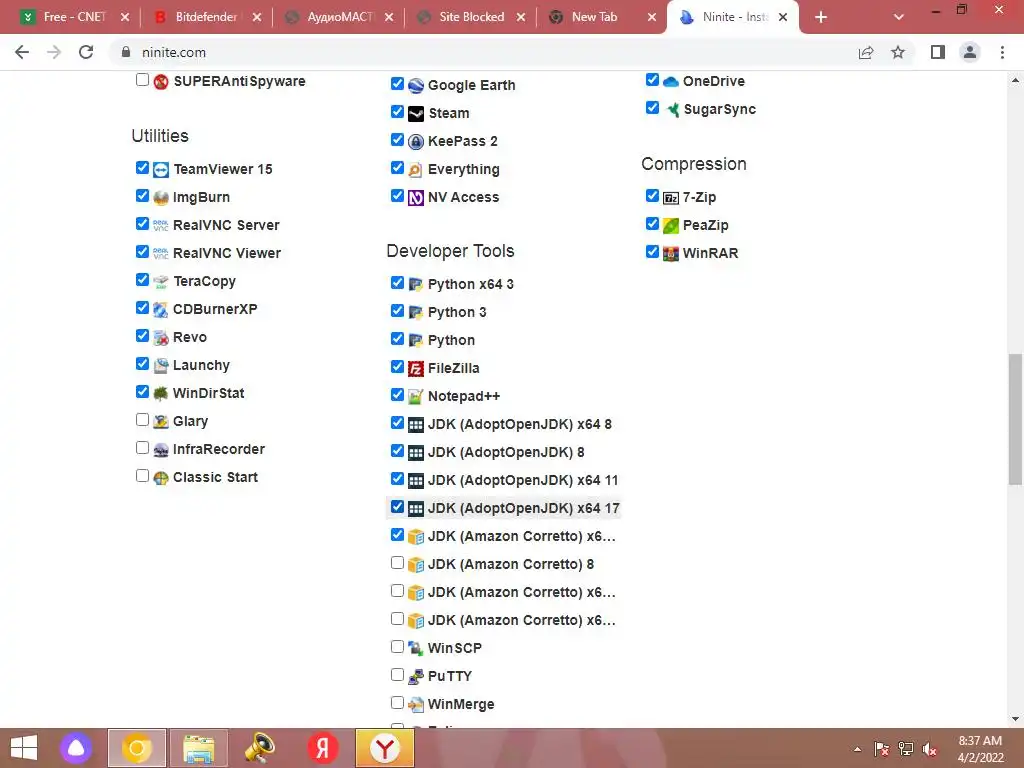Viewport: 1024px width, 768px height.
Task: Click the ImgBurn app icon
Action: tap(161, 198)
